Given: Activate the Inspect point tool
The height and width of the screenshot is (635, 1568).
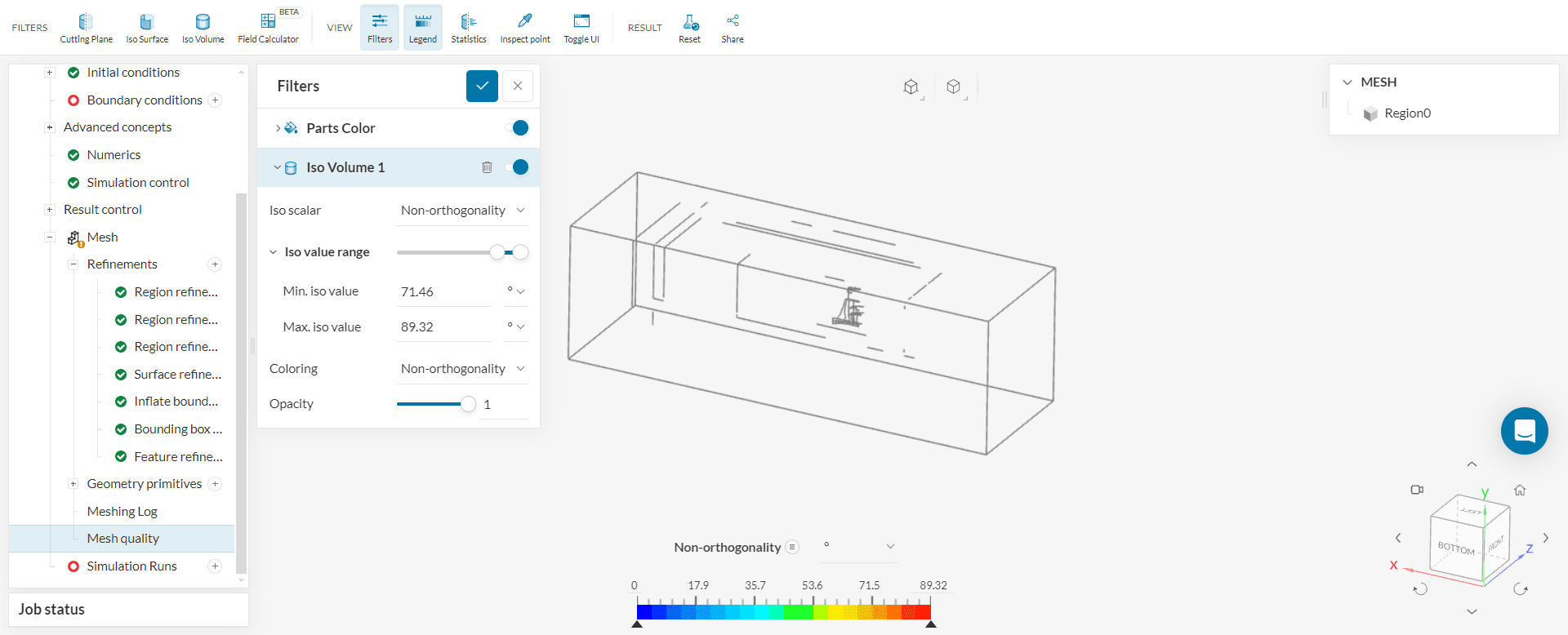Looking at the screenshot, I should coord(524,28).
